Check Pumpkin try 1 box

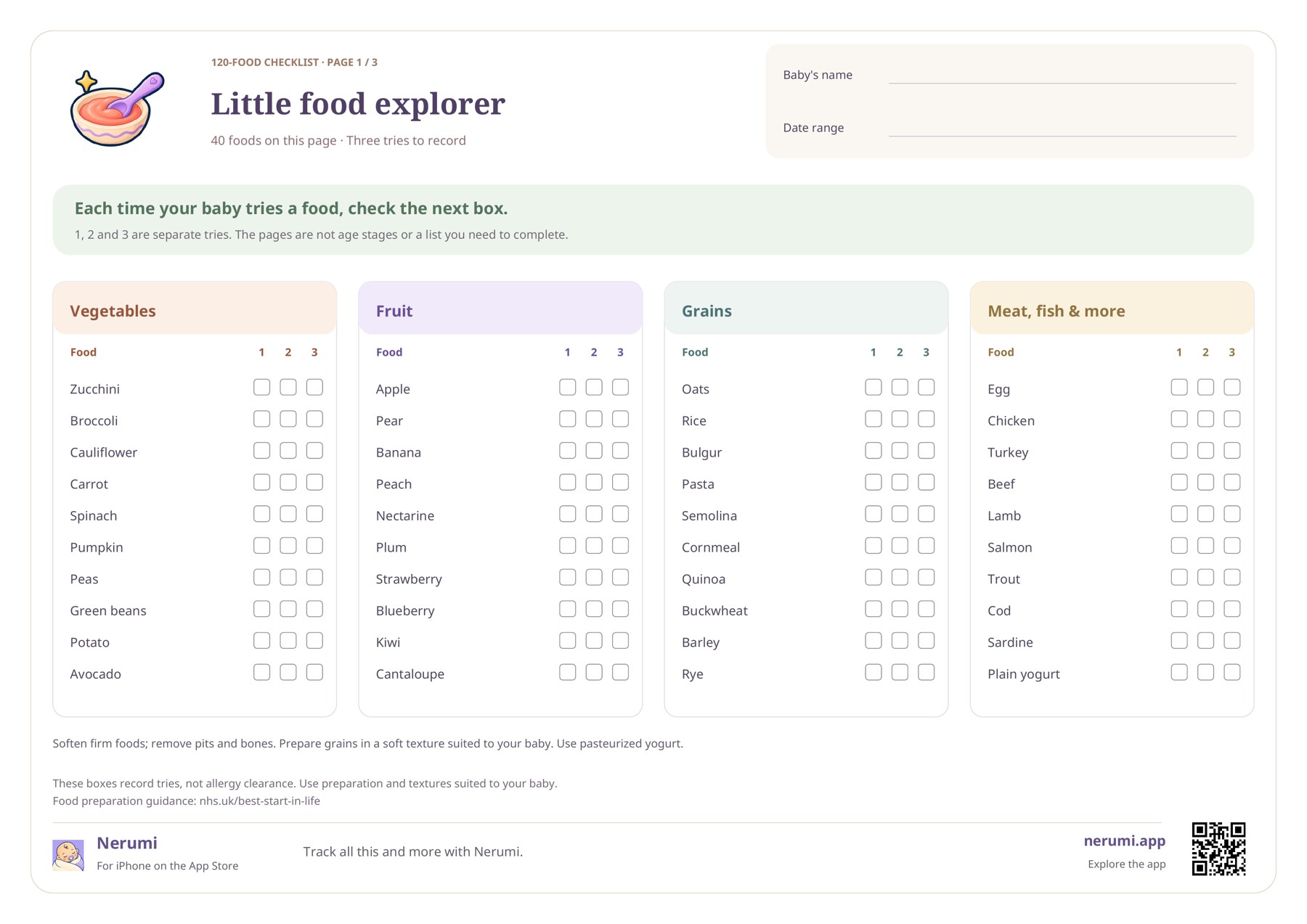point(261,546)
